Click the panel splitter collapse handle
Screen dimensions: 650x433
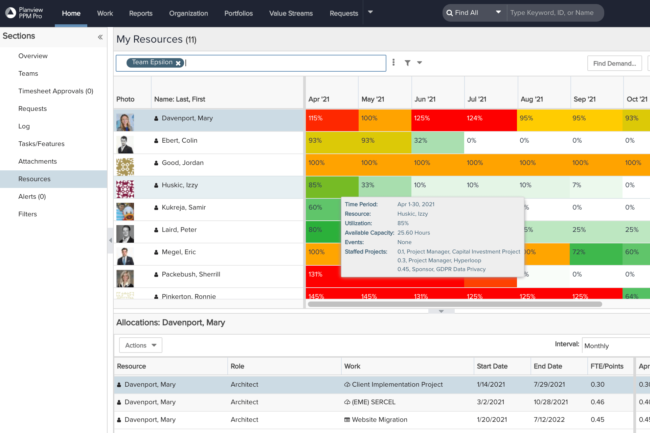[442, 311]
